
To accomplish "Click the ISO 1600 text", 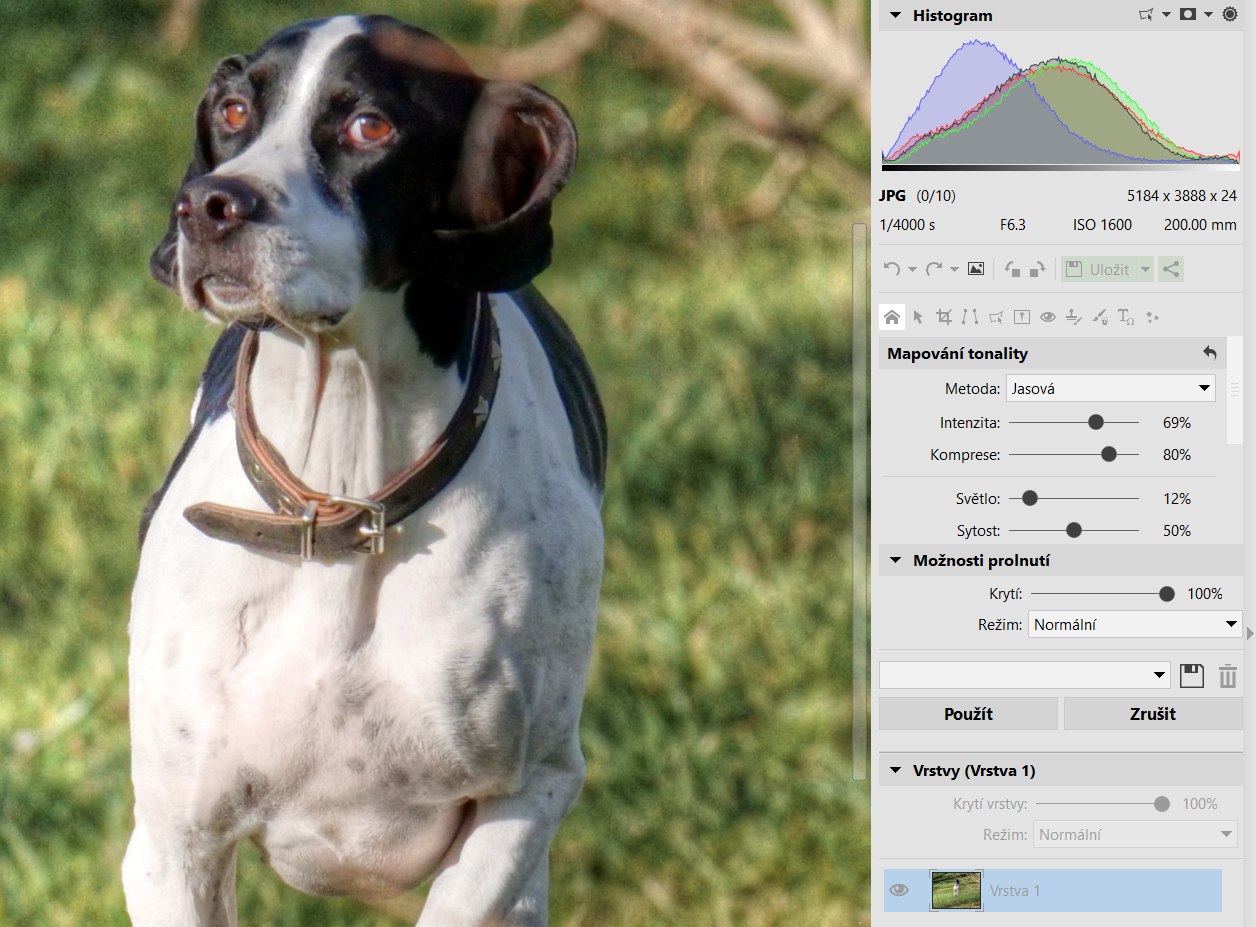I will [x=1103, y=225].
